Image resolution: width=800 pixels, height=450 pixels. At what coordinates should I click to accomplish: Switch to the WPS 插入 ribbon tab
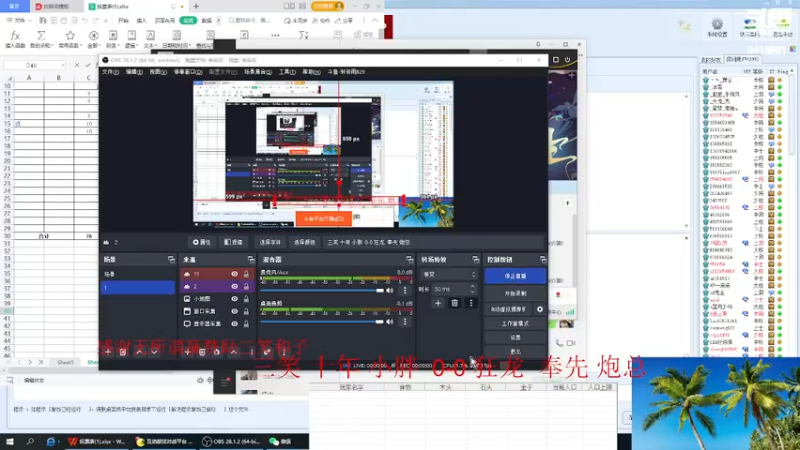tap(141, 20)
